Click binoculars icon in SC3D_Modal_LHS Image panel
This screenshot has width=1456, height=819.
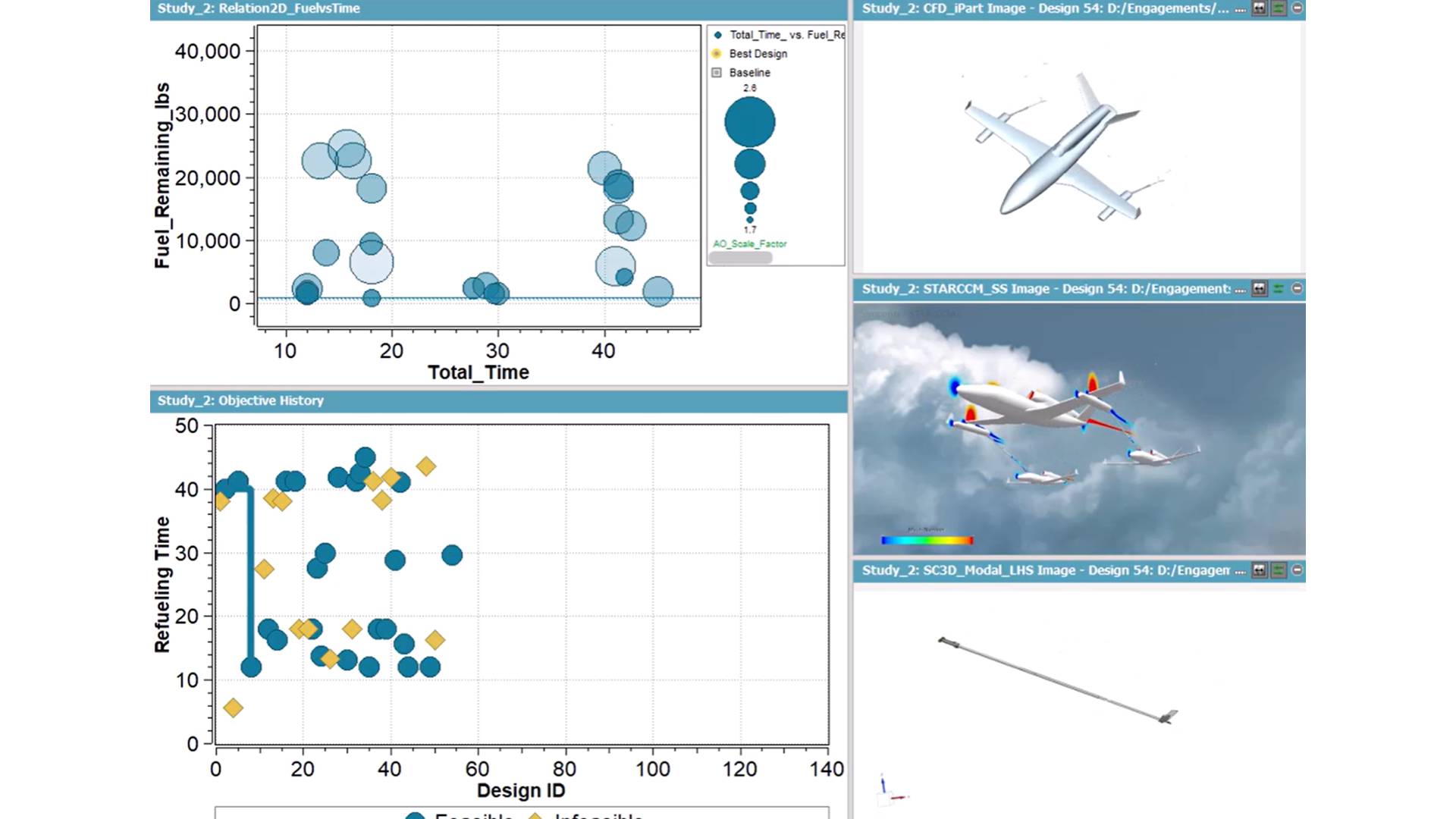[1260, 570]
